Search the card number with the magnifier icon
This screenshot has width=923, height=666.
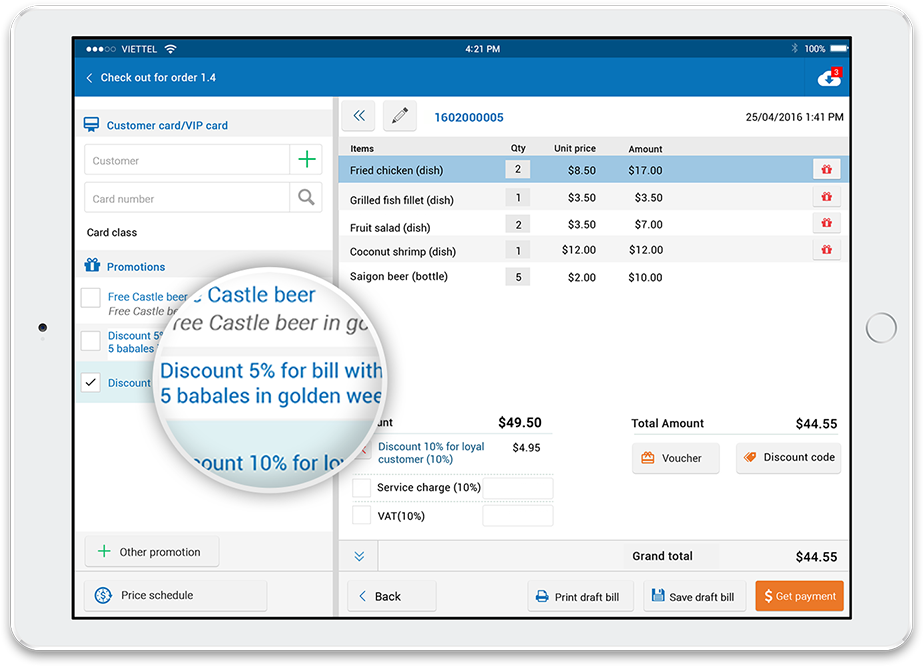(x=306, y=197)
